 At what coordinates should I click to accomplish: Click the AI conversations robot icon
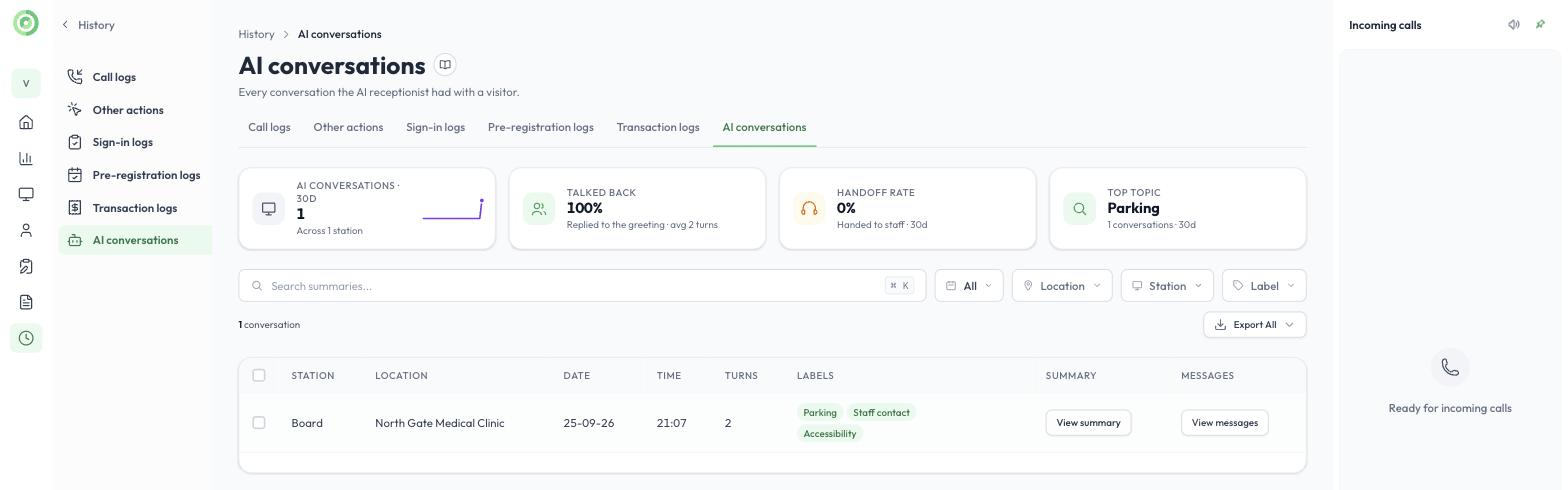75,240
